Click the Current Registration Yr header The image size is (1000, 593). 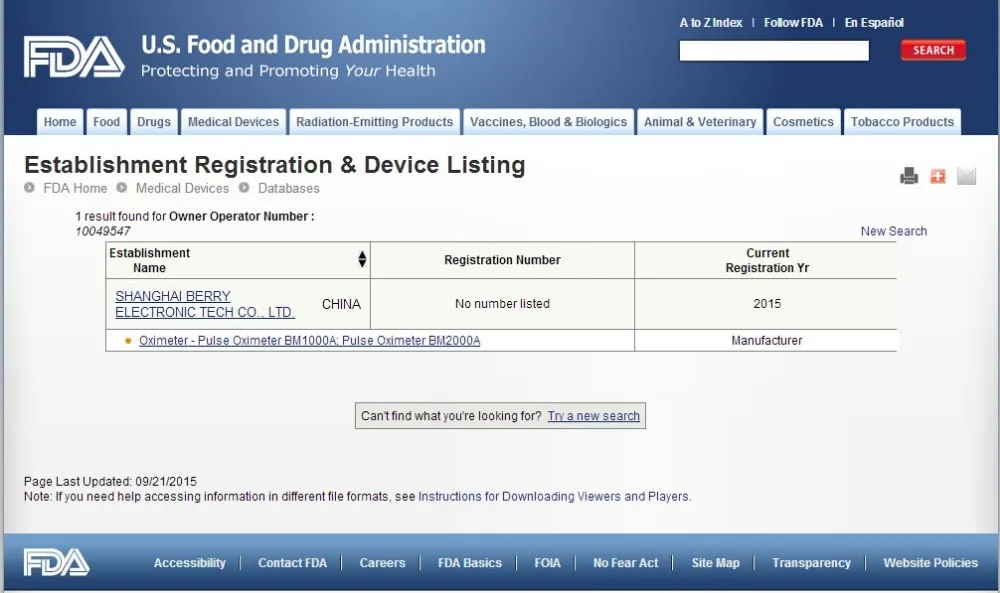[767, 260]
